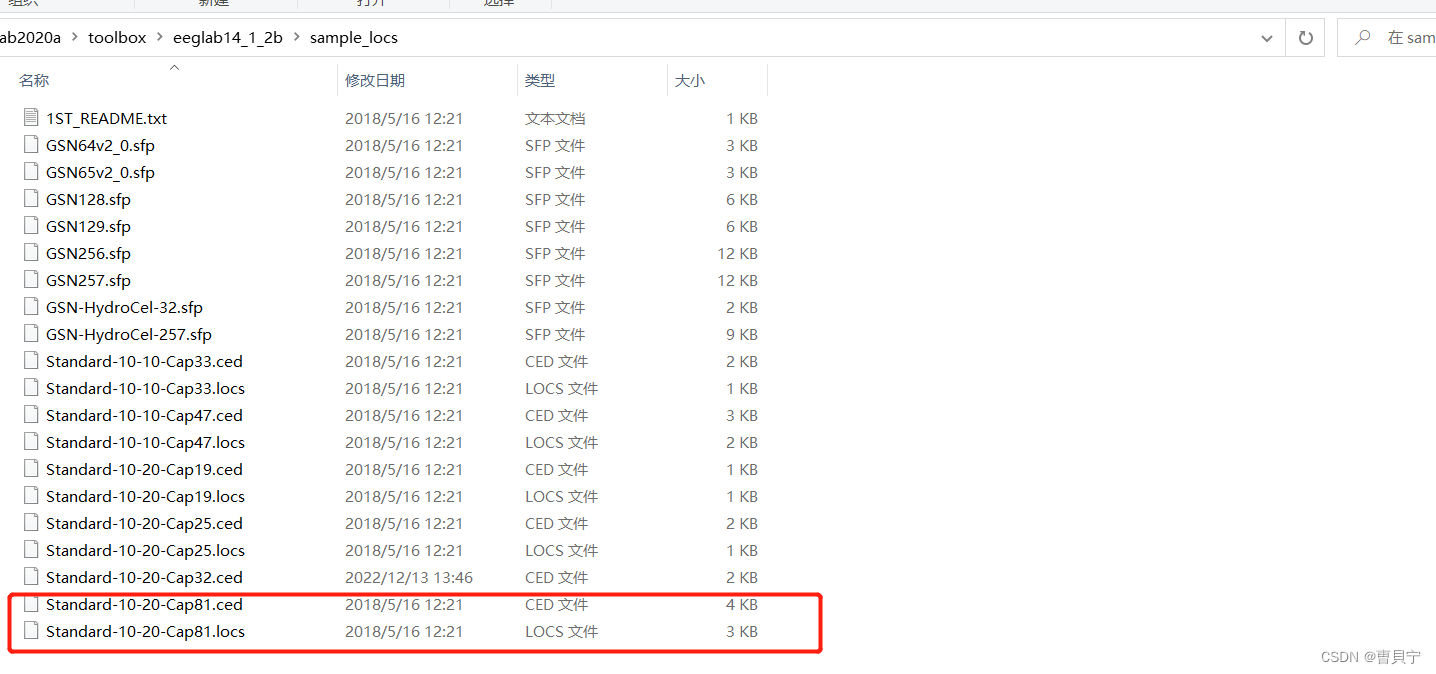
Task: Expand the chevron after eeglab14_1_2b in path
Action: click(297, 38)
